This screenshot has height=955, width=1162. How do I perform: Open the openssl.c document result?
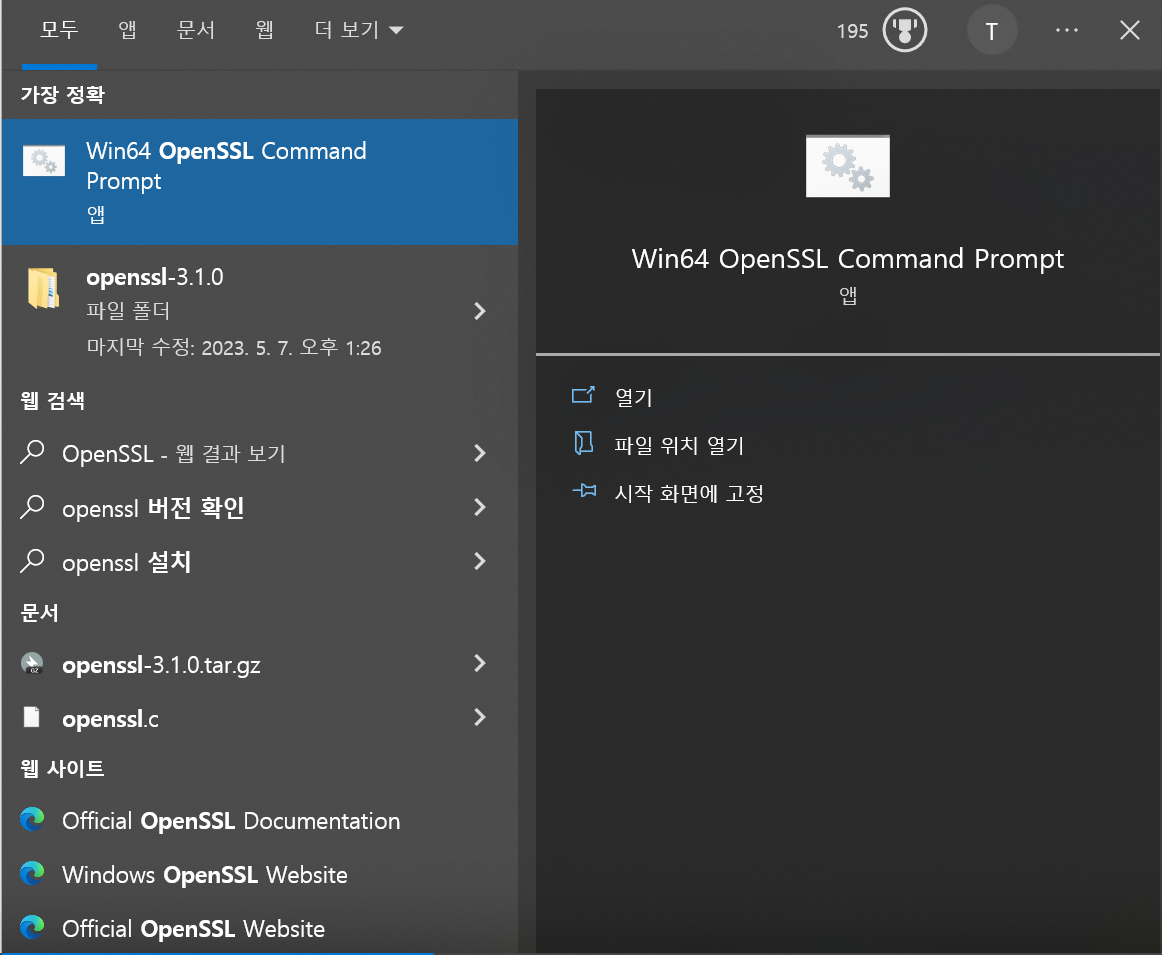[259, 718]
